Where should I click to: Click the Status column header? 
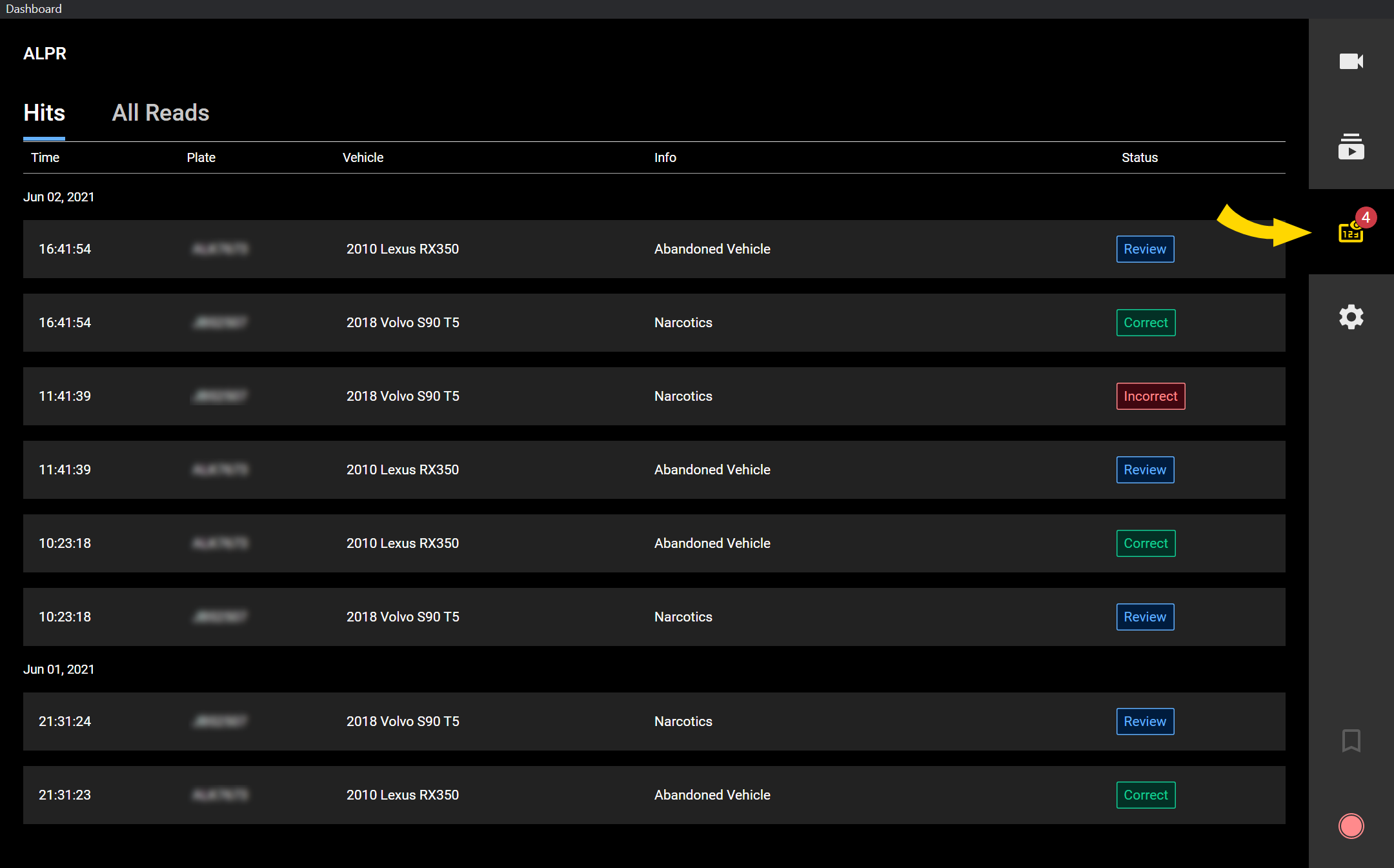(x=1139, y=157)
